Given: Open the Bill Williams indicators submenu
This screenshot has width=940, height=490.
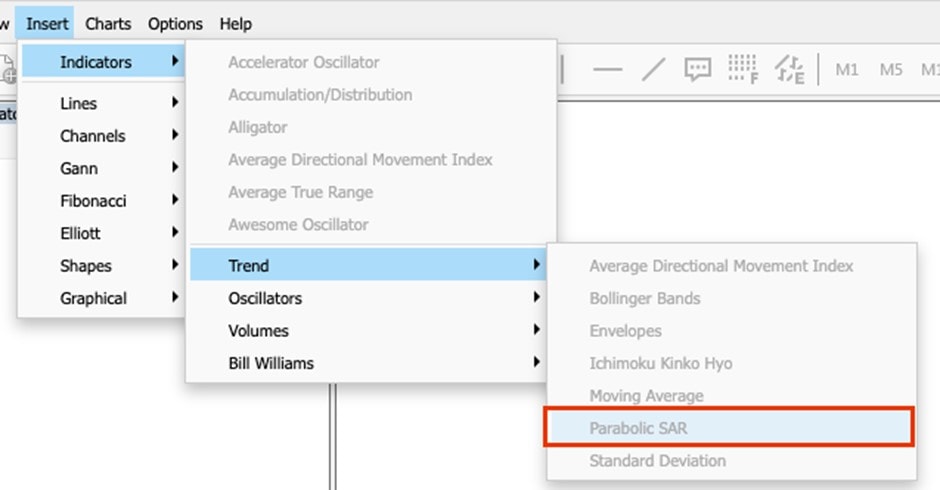Looking at the screenshot, I should 271,363.
